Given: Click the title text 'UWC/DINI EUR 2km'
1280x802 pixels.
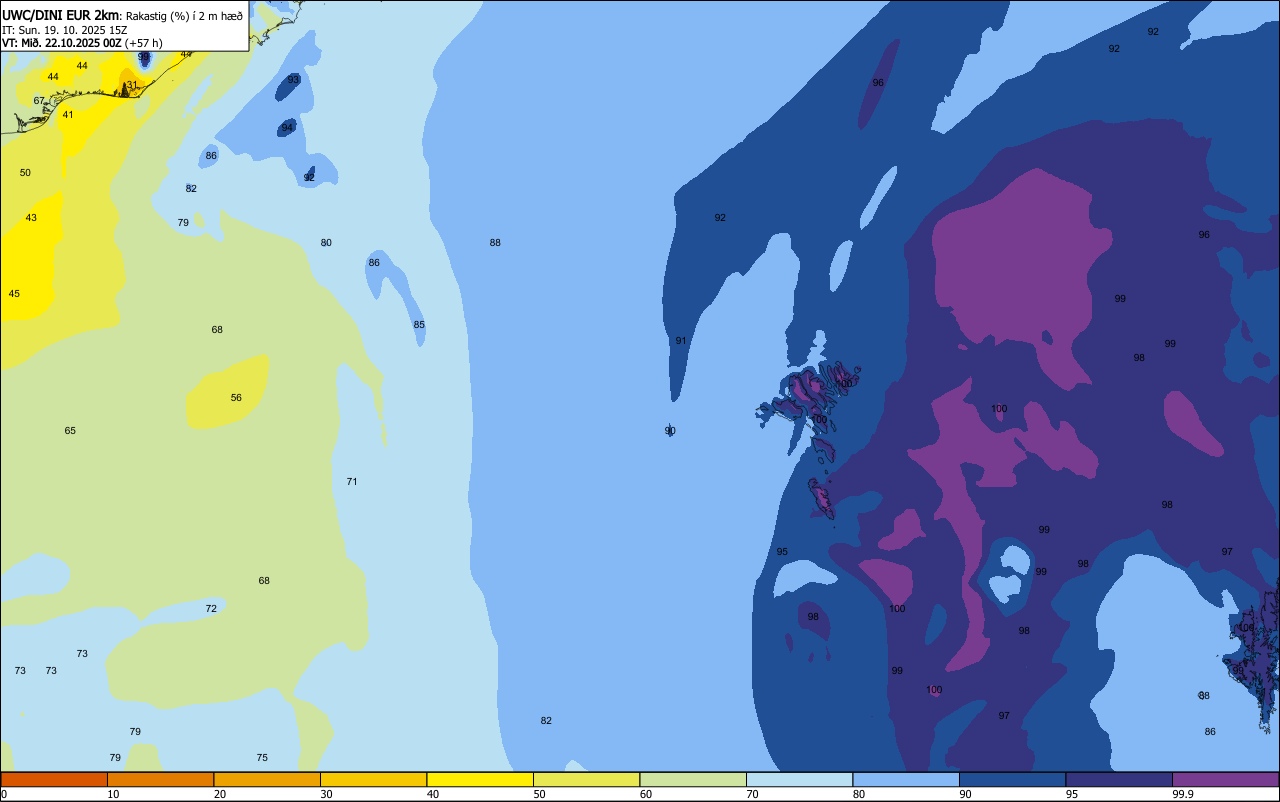Looking at the screenshot, I should coord(61,15).
